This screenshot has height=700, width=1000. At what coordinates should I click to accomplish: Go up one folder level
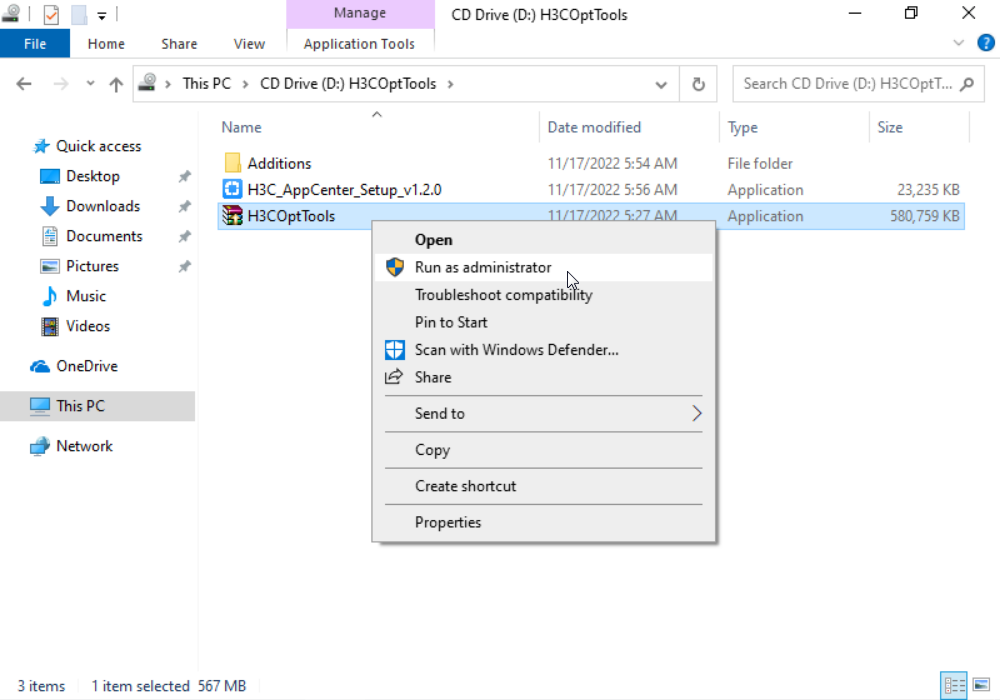pos(116,84)
